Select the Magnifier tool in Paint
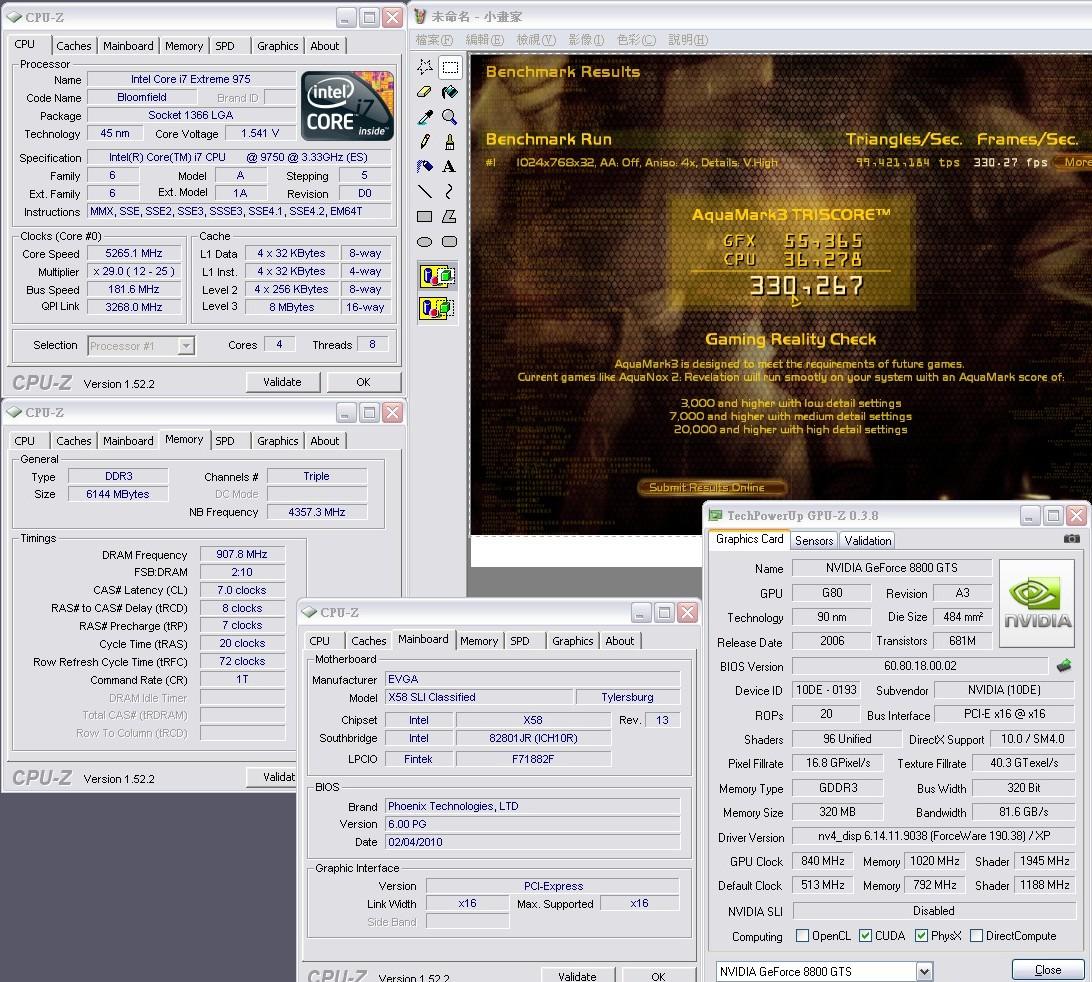 (x=450, y=117)
